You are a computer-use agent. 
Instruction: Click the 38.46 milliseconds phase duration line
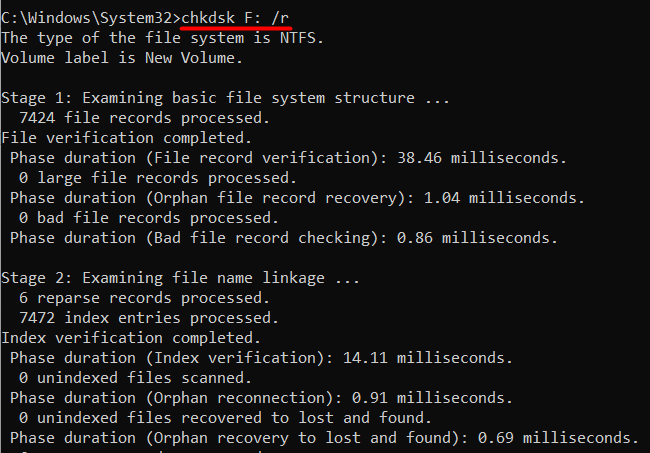pos(288,158)
